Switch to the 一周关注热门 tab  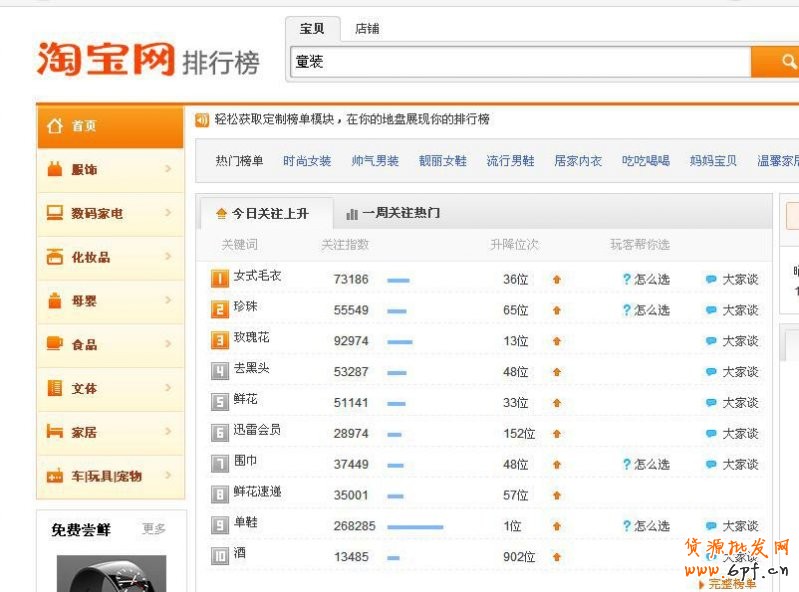pos(392,213)
